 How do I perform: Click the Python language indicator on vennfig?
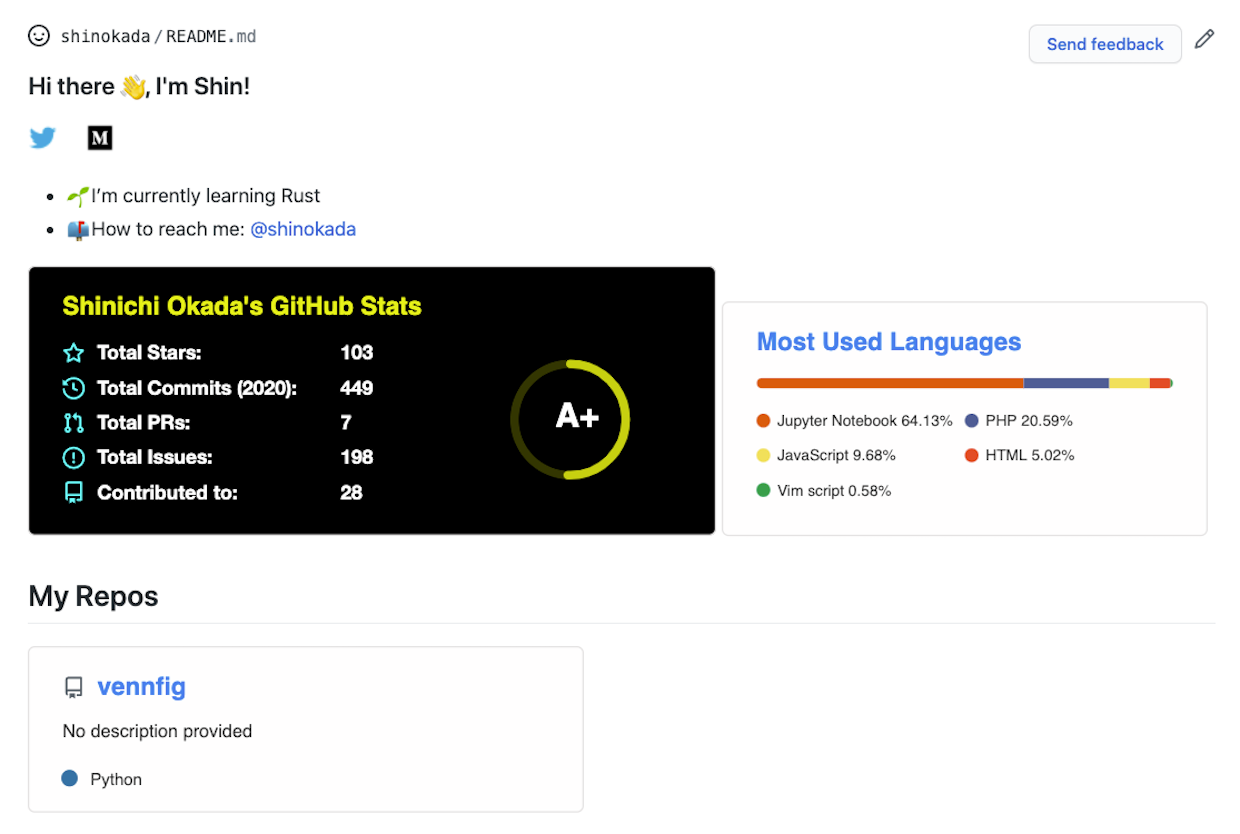pyautogui.click(x=69, y=778)
